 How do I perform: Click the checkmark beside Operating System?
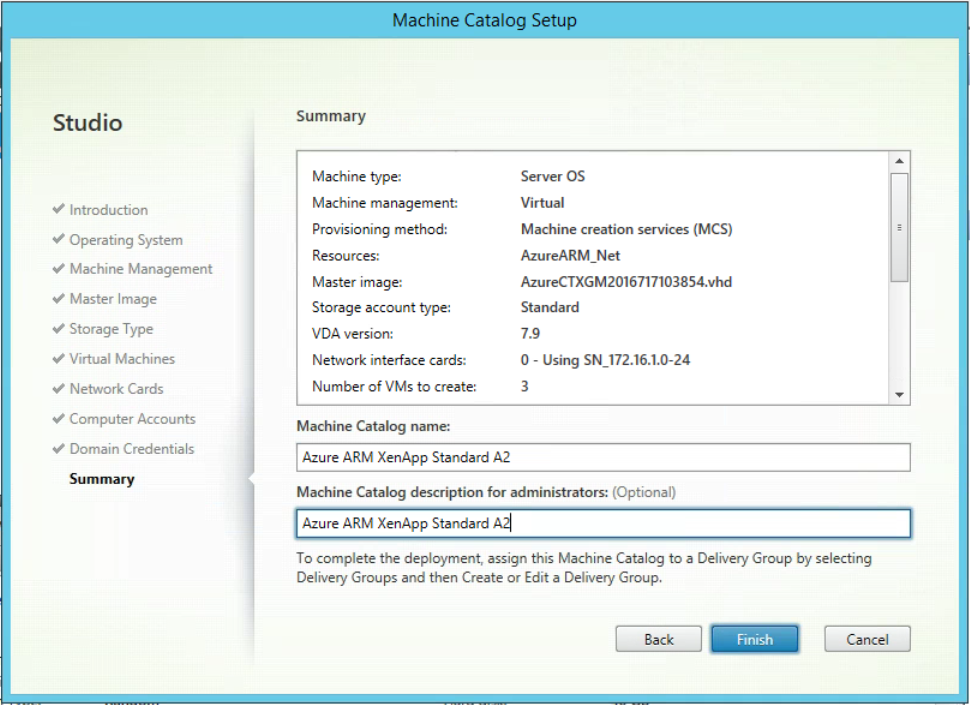tap(59, 239)
